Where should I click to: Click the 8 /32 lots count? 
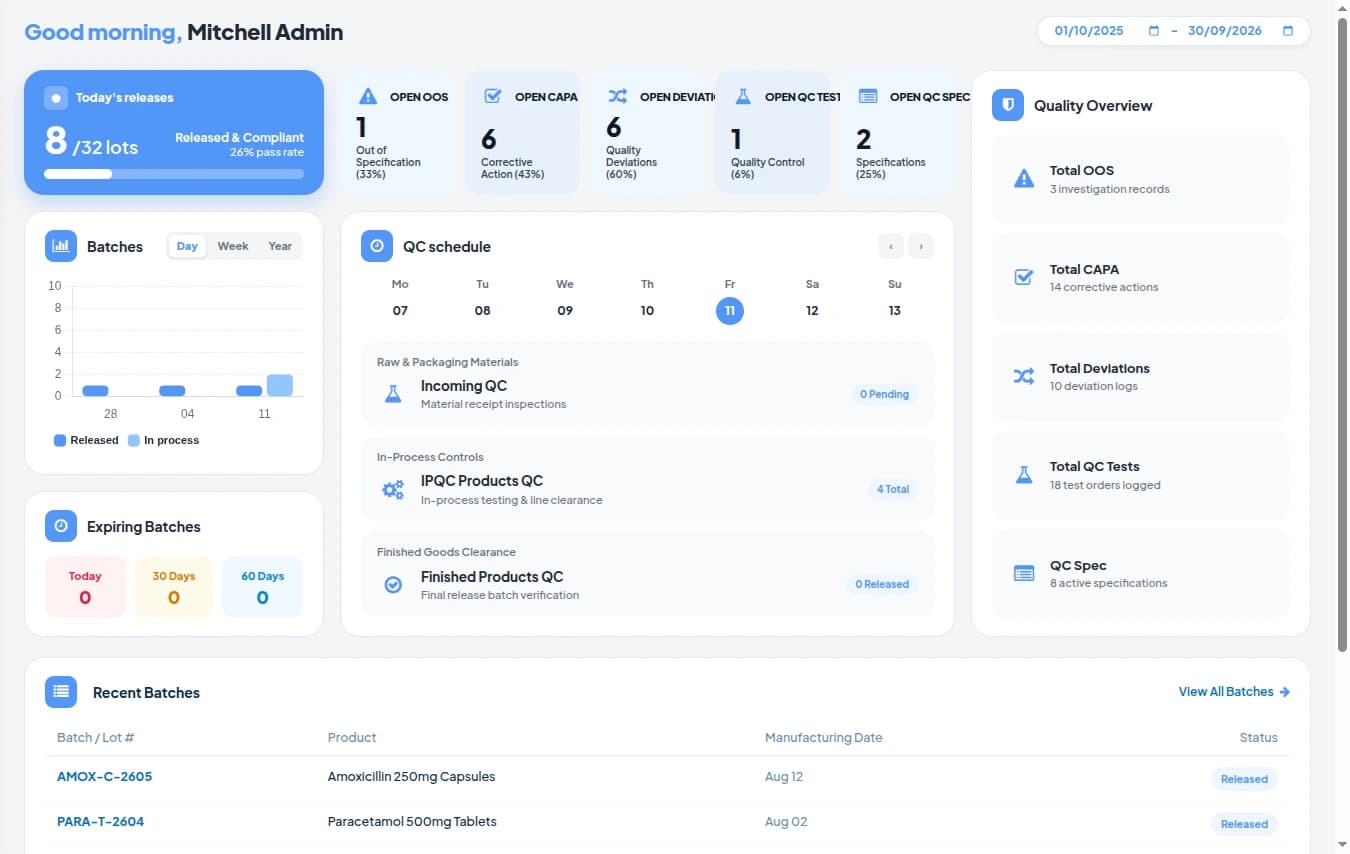[x=91, y=143]
